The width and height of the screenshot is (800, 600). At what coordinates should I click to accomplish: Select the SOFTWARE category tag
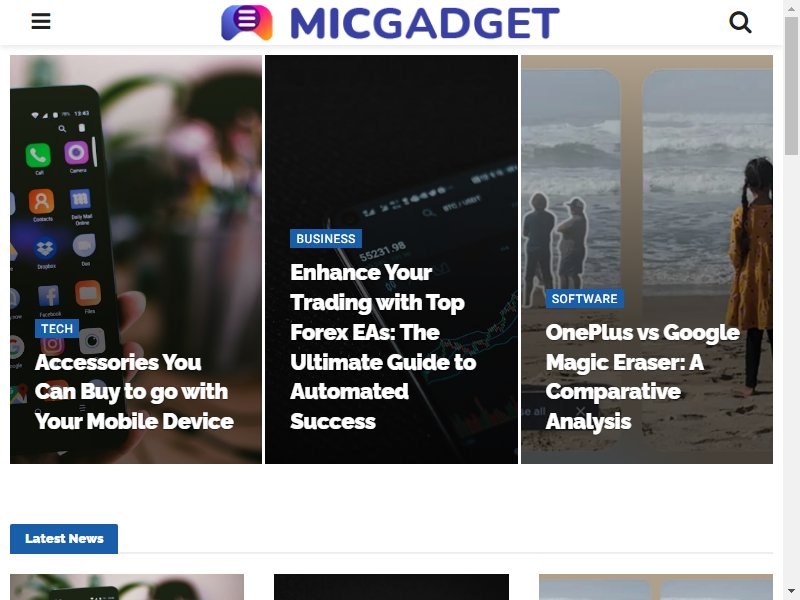(584, 299)
